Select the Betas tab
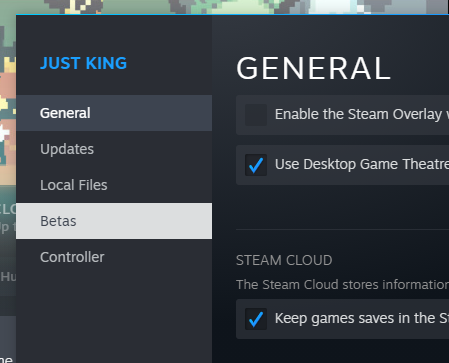Screen dimensions: 449x363 tap(114, 221)
